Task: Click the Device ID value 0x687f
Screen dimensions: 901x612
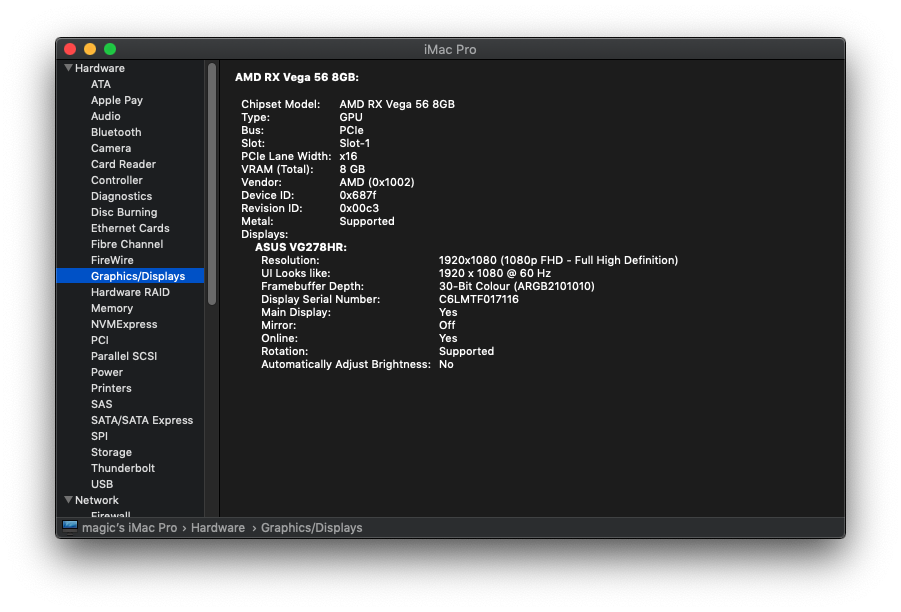Action: [x=358, y=195]
